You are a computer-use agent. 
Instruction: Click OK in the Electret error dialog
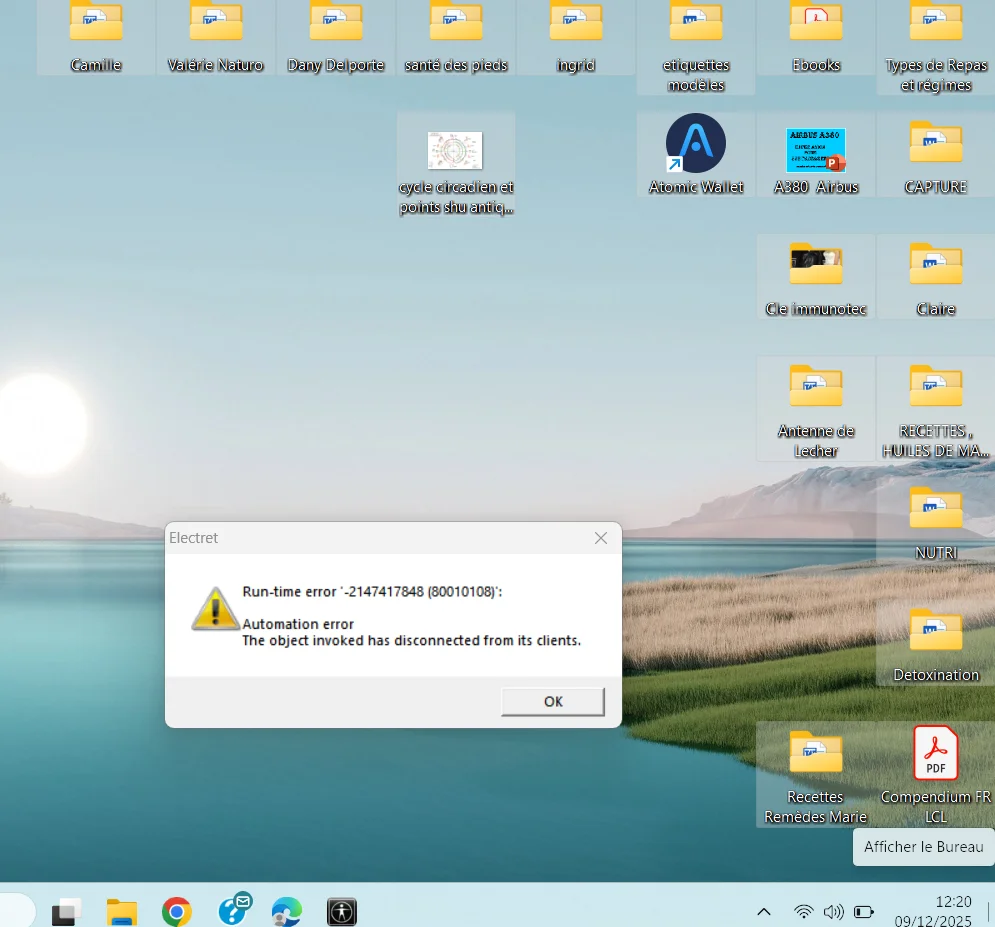click(x=553, y=701)
